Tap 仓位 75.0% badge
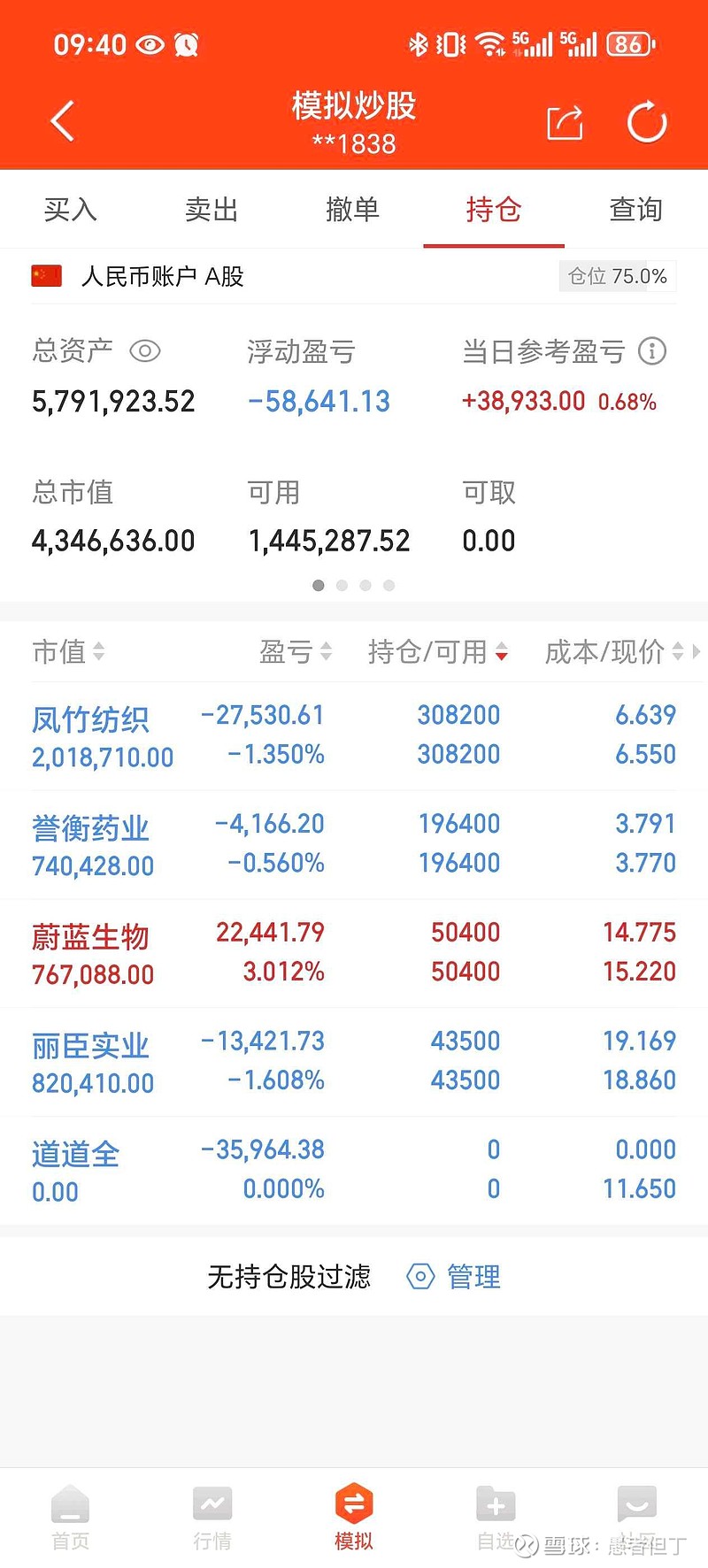 (x=618, y=276)
